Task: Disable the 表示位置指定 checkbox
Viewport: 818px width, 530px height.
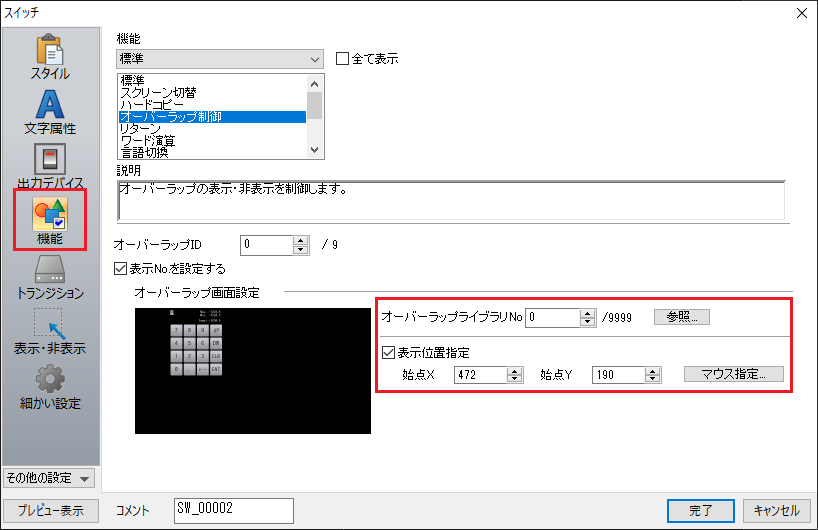Action: tap(389, 352)
